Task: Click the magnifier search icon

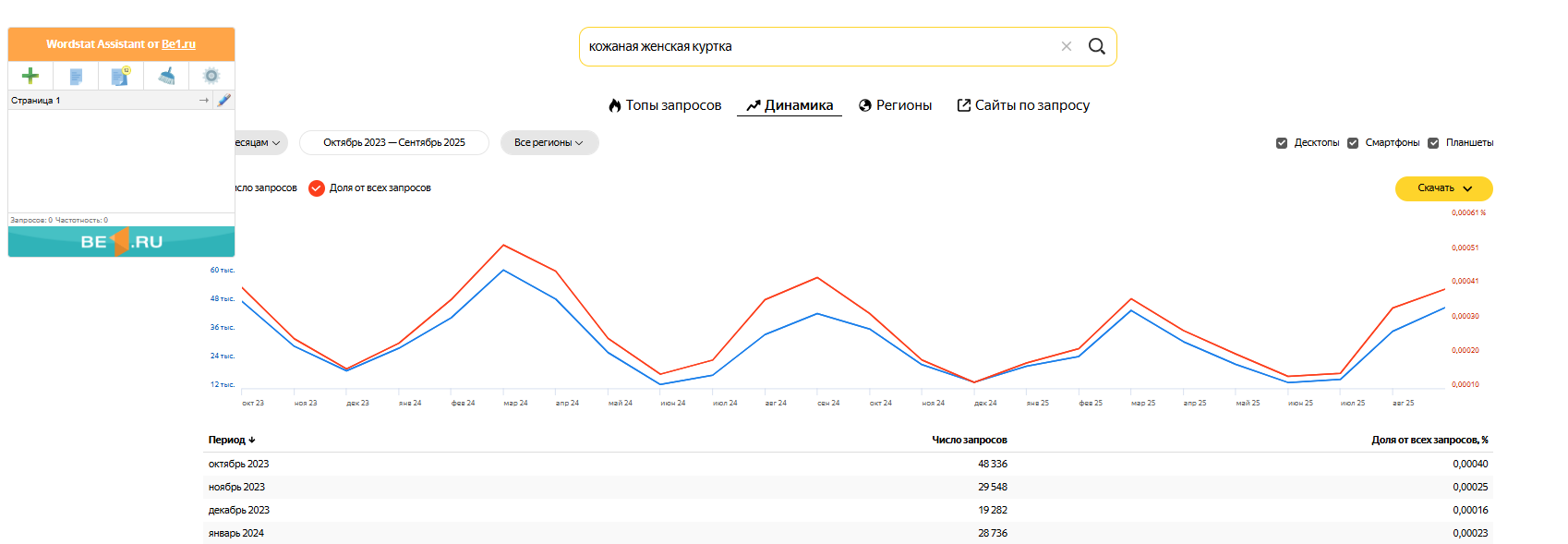Action: click(1096, 46)
